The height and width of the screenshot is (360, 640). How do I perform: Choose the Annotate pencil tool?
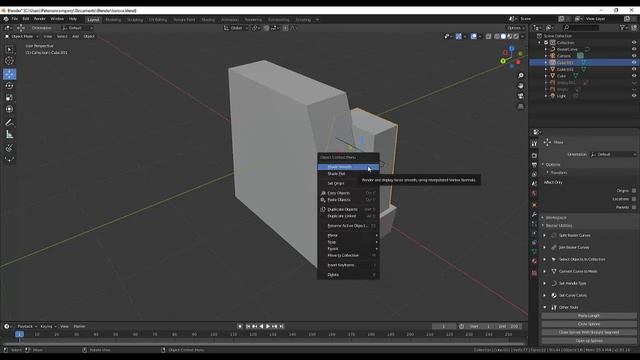coord(9,123)
